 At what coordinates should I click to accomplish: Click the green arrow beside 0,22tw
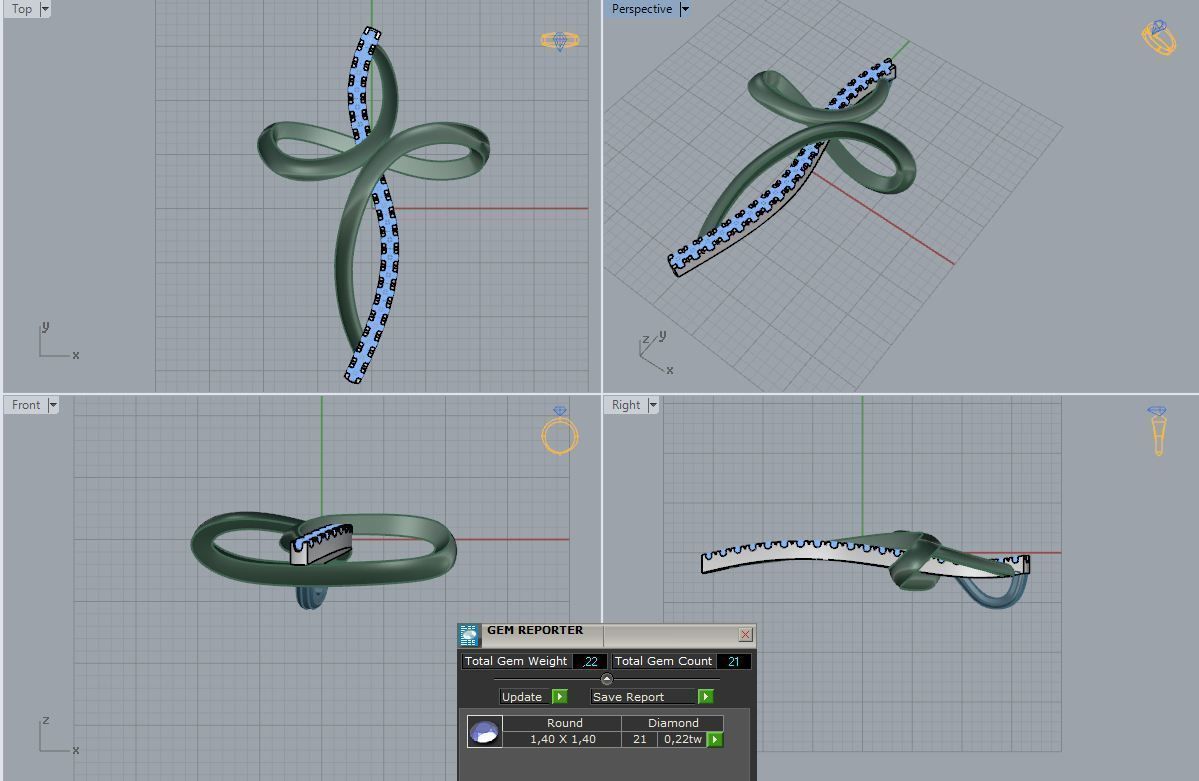coord(715,740)
